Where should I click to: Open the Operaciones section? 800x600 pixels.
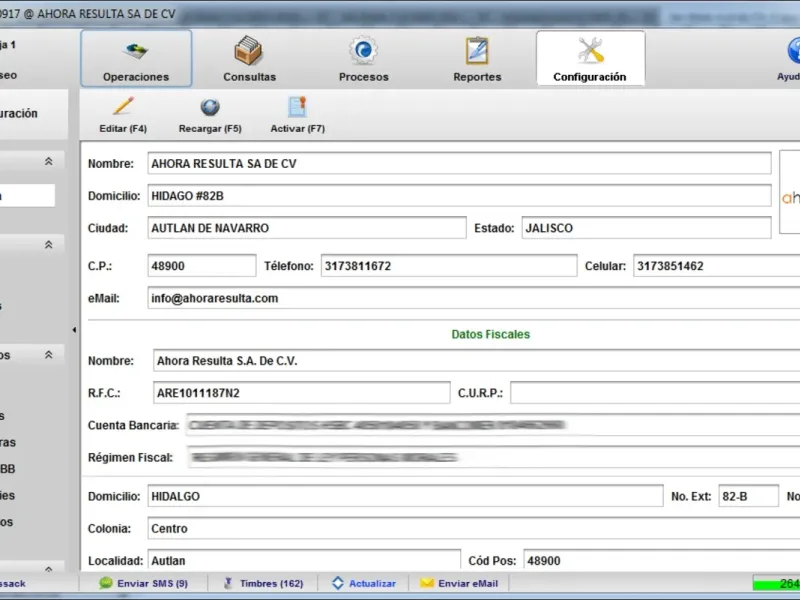(136, 58)
